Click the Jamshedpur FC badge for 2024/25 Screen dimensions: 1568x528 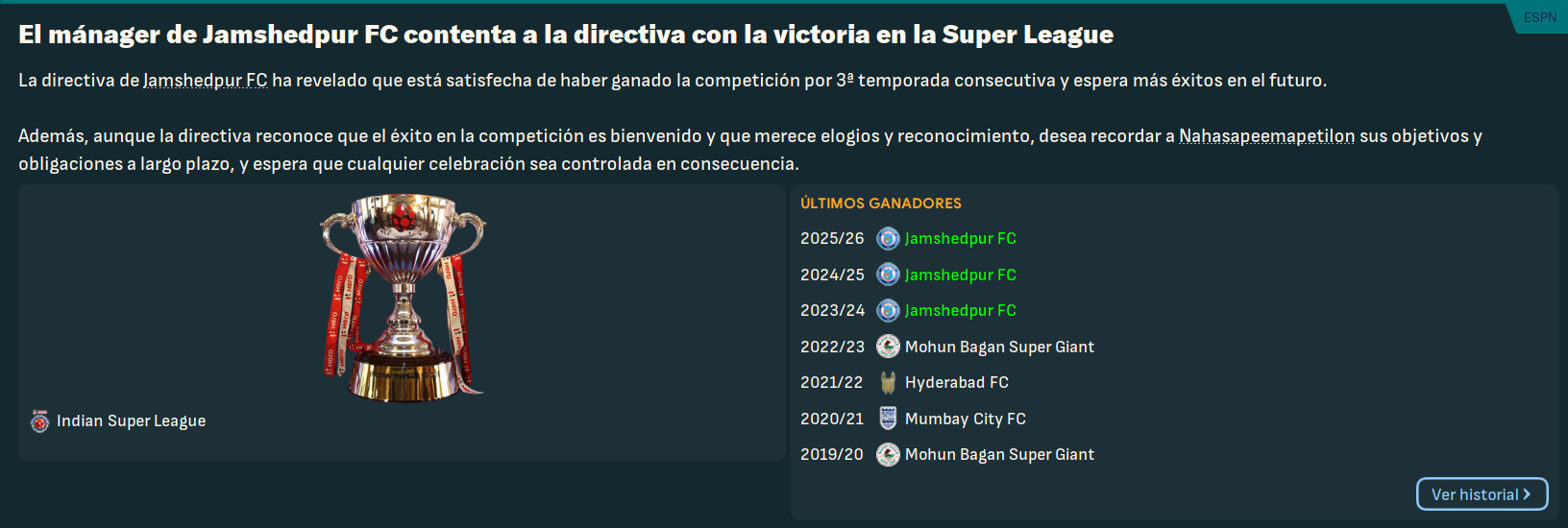pos(888,275)
